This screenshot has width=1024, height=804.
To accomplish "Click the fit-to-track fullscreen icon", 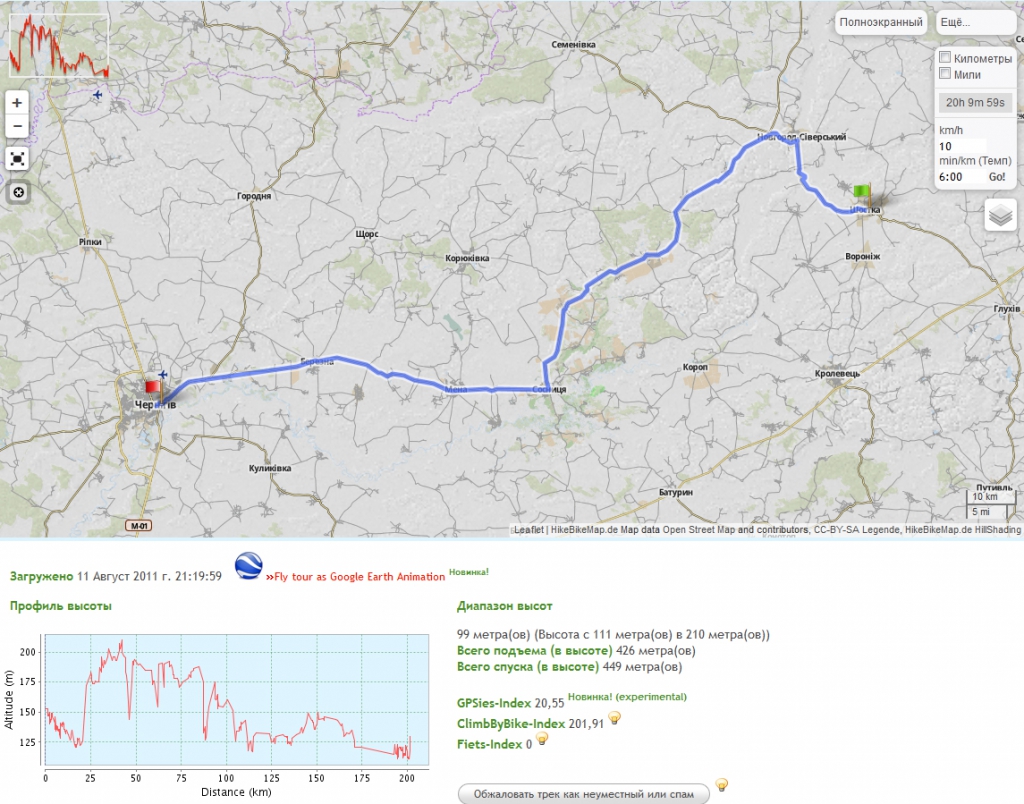I will click(x=17, y=159).
